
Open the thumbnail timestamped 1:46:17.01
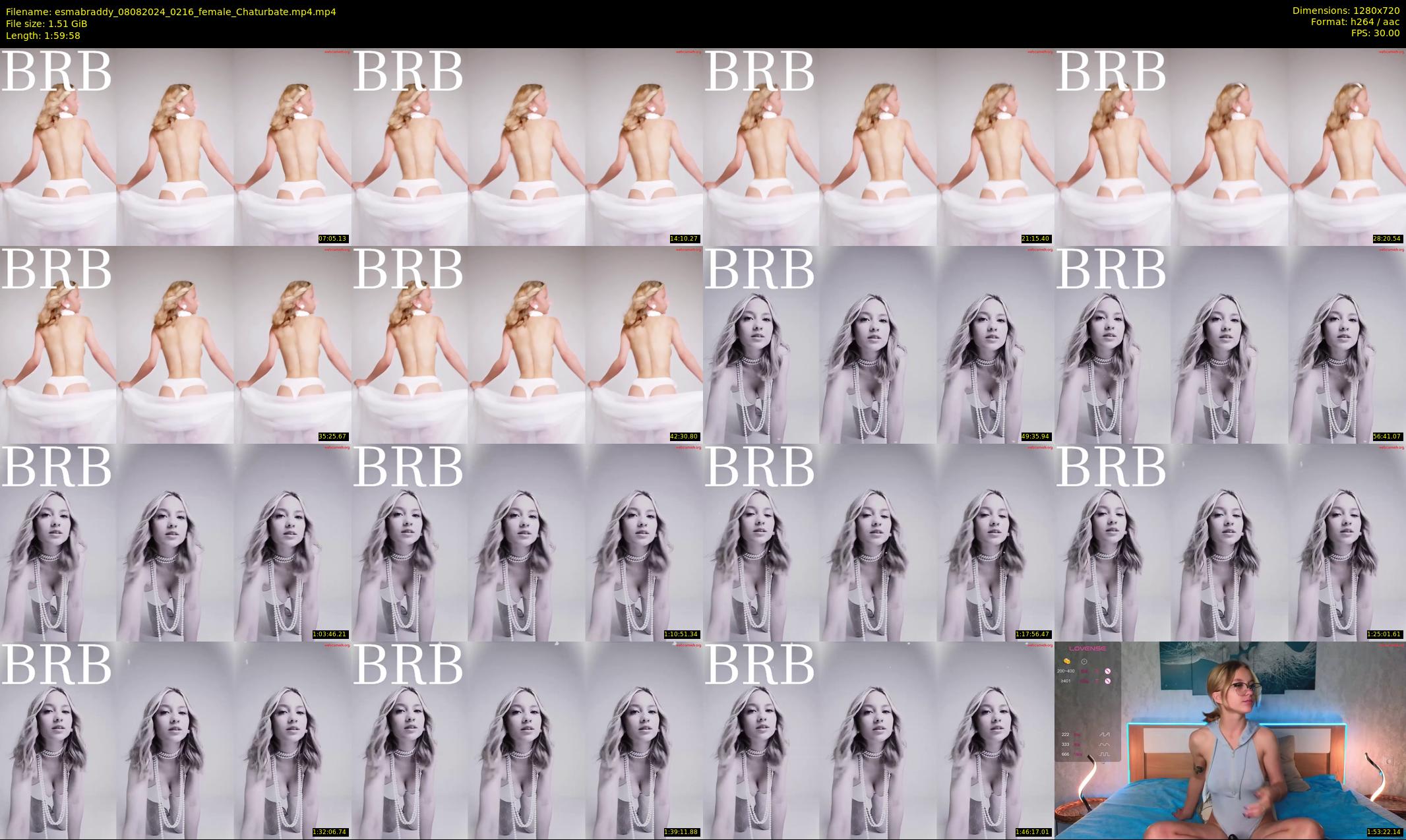(878, 740)
